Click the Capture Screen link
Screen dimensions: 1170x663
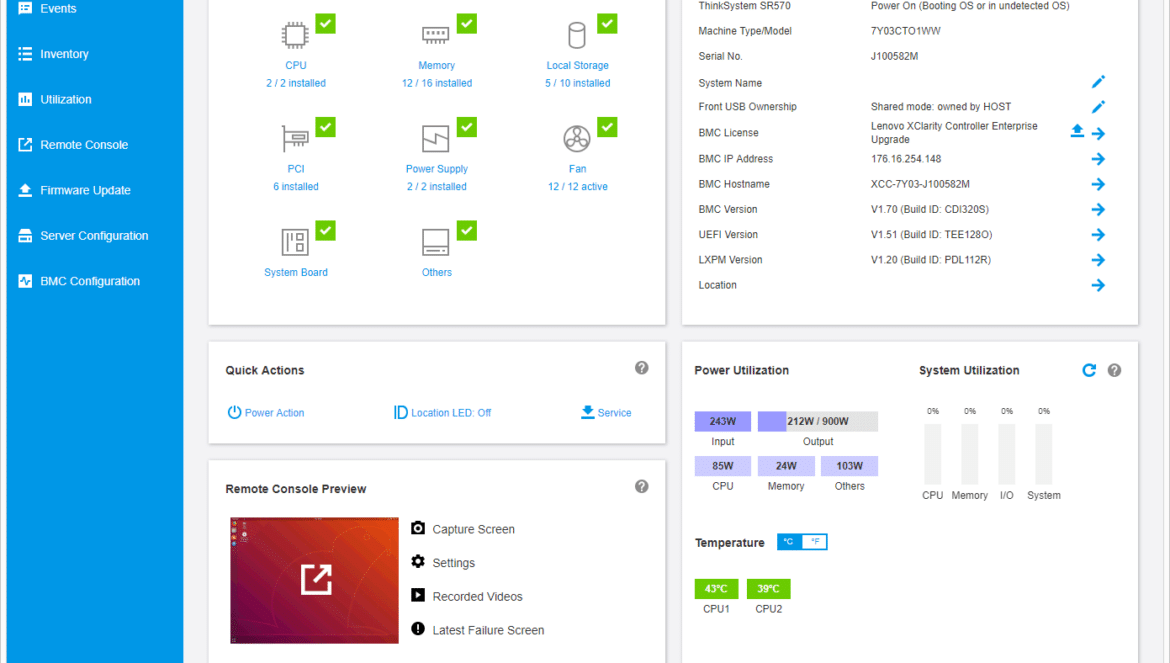click(474, 530)
